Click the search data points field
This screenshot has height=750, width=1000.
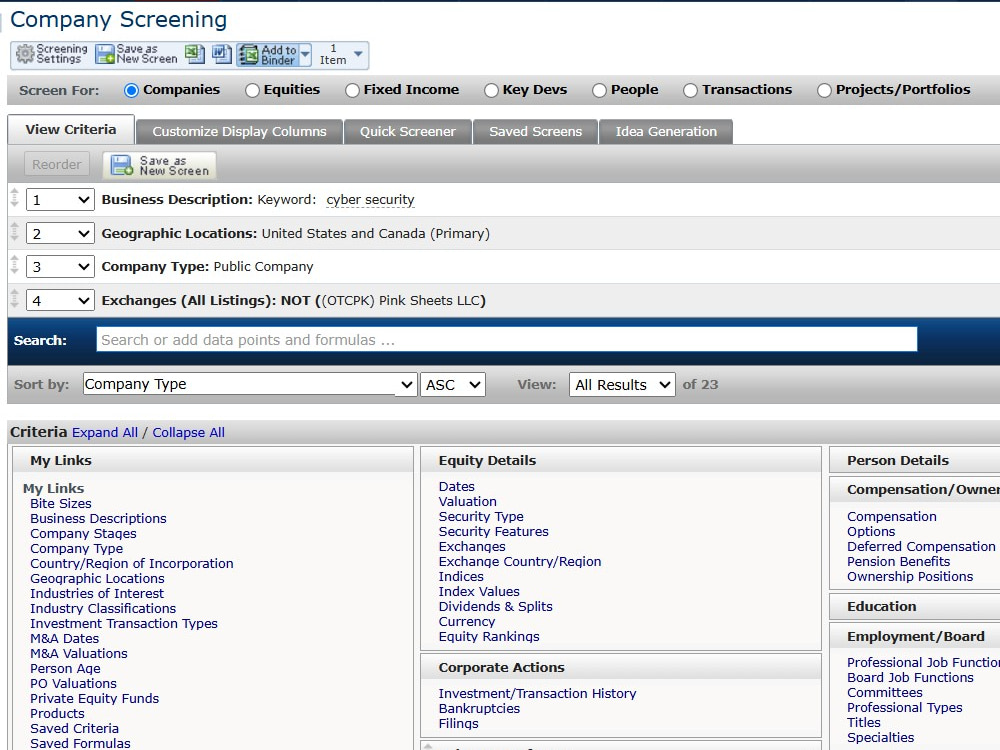tap(506, 339)
